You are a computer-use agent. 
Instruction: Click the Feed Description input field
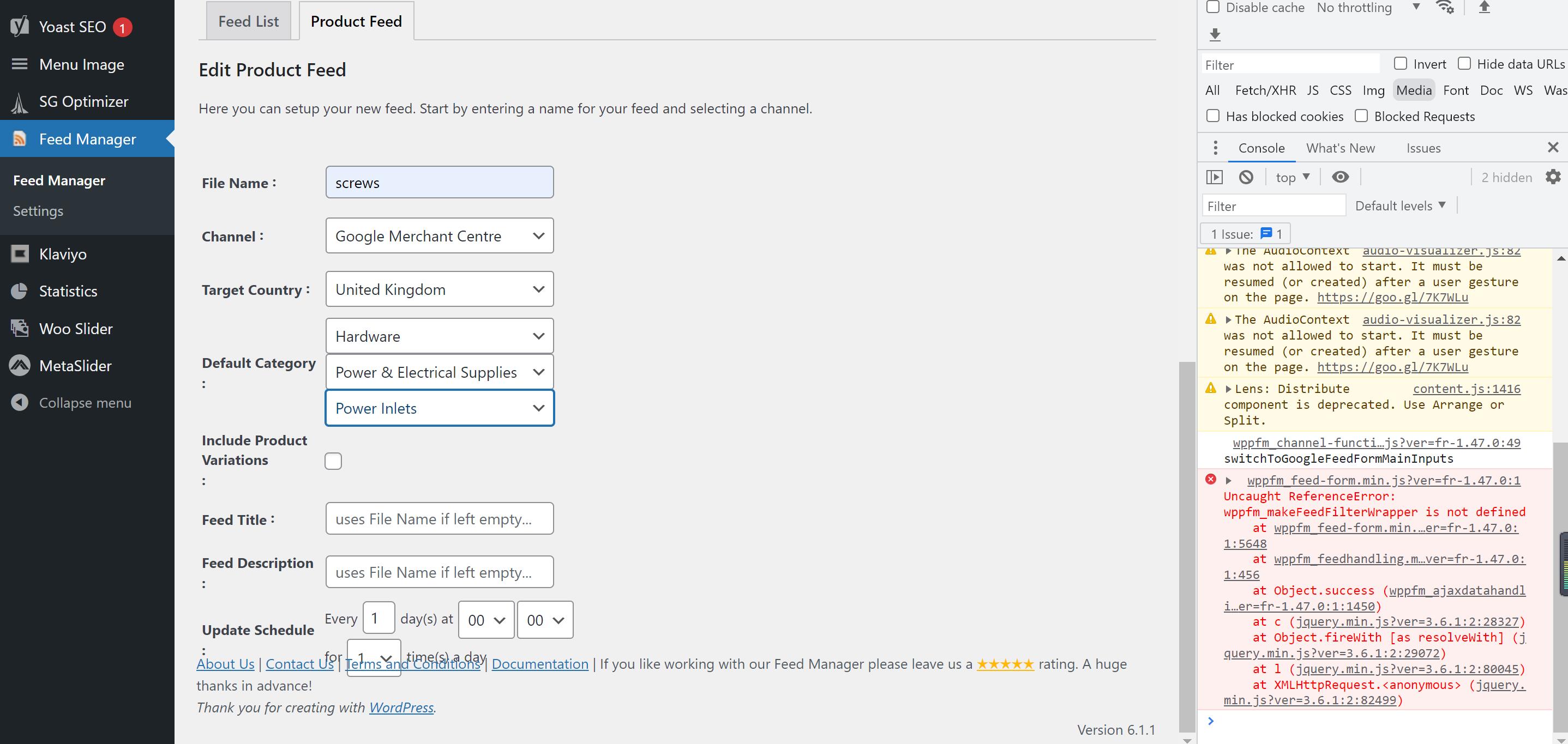coord(440,572)
